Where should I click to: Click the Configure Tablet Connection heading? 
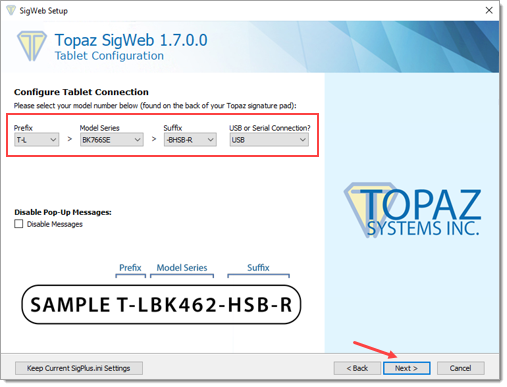(x=81, y=92)
